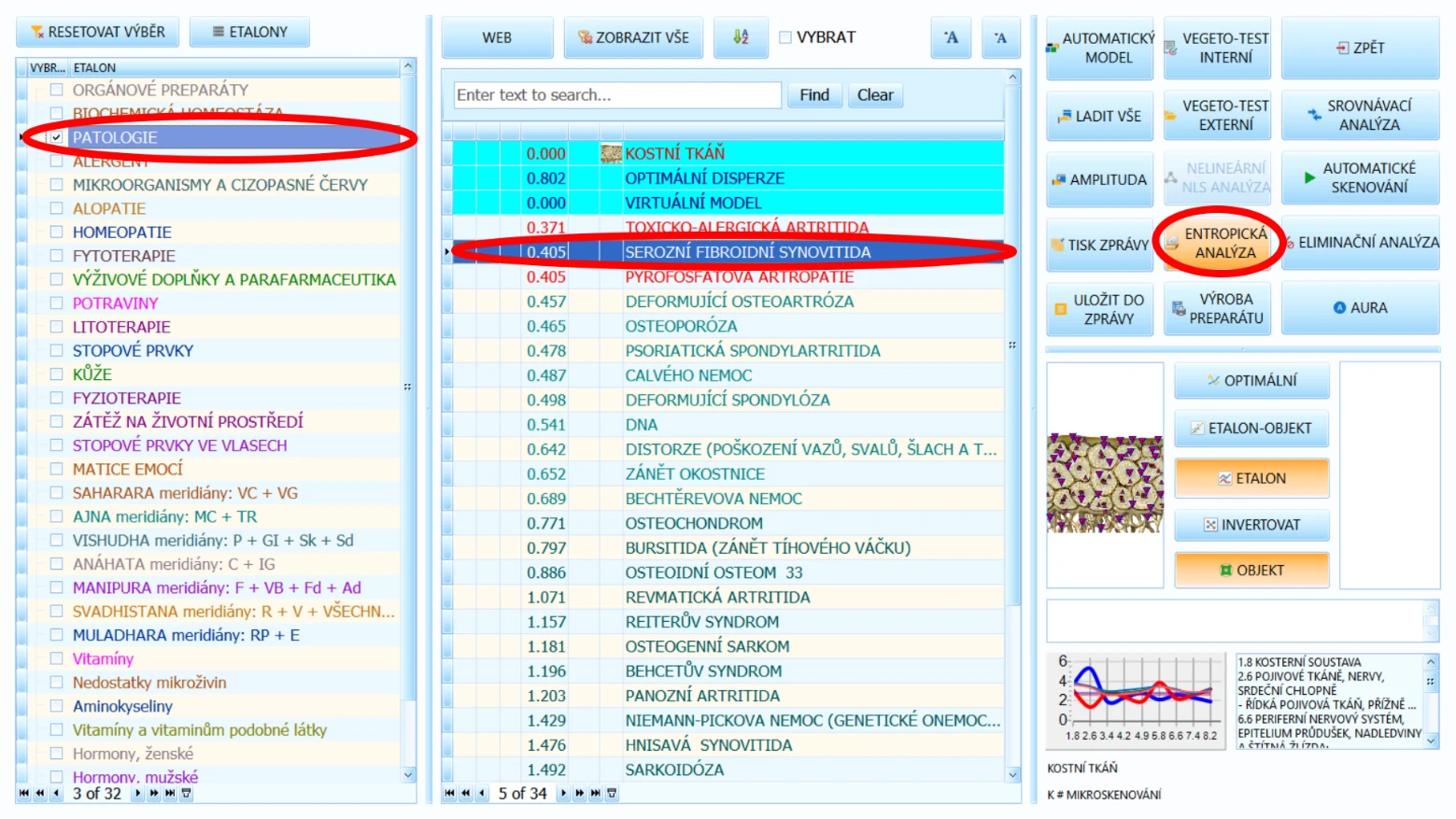Click the sort order icon button
The width and height of the screenshot is (1456, 819).
coord(741,37)
